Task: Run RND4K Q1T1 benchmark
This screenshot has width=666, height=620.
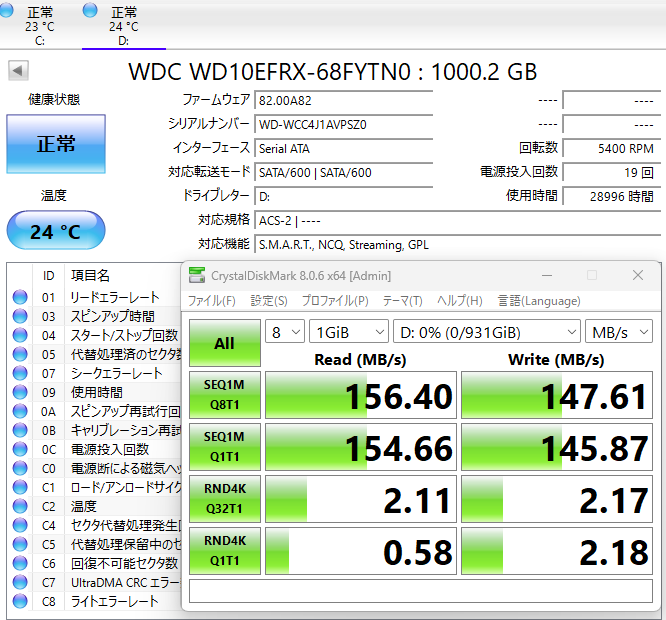Action: pos(225,551)
